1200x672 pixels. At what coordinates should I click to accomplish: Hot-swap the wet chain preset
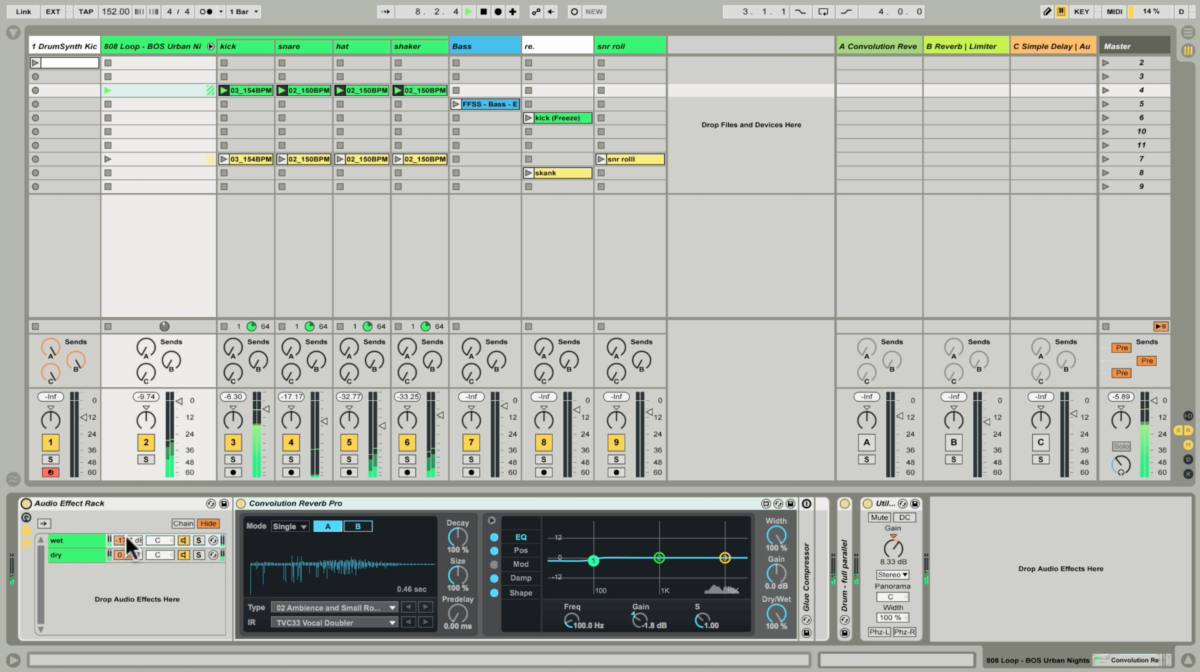click(213, 540)
